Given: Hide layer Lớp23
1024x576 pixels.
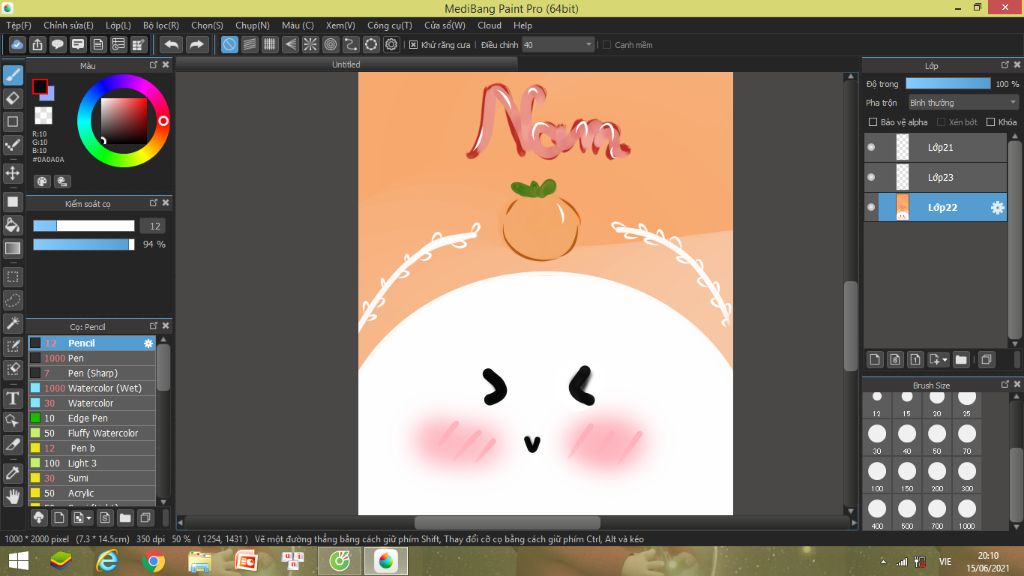Looking at the screenshot, I should [x=871, y=177].
